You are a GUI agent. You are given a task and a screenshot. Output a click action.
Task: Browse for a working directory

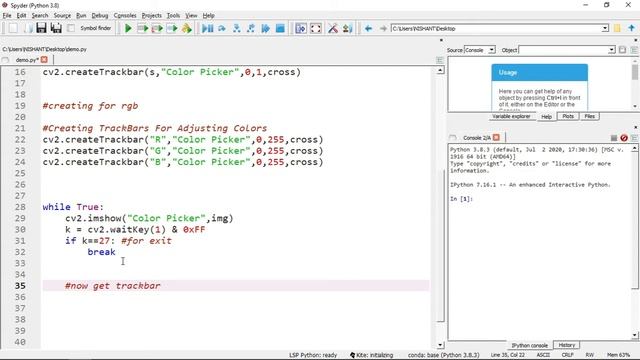pos(617,28)
